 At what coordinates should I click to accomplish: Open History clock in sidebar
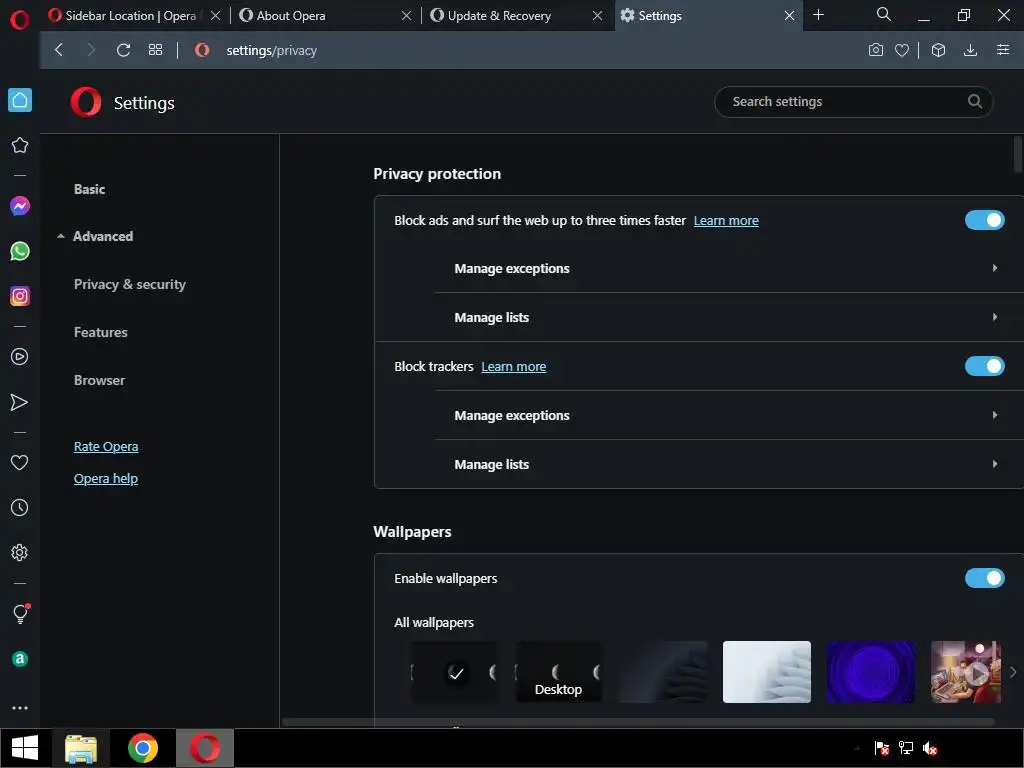[x=20, y=507]
